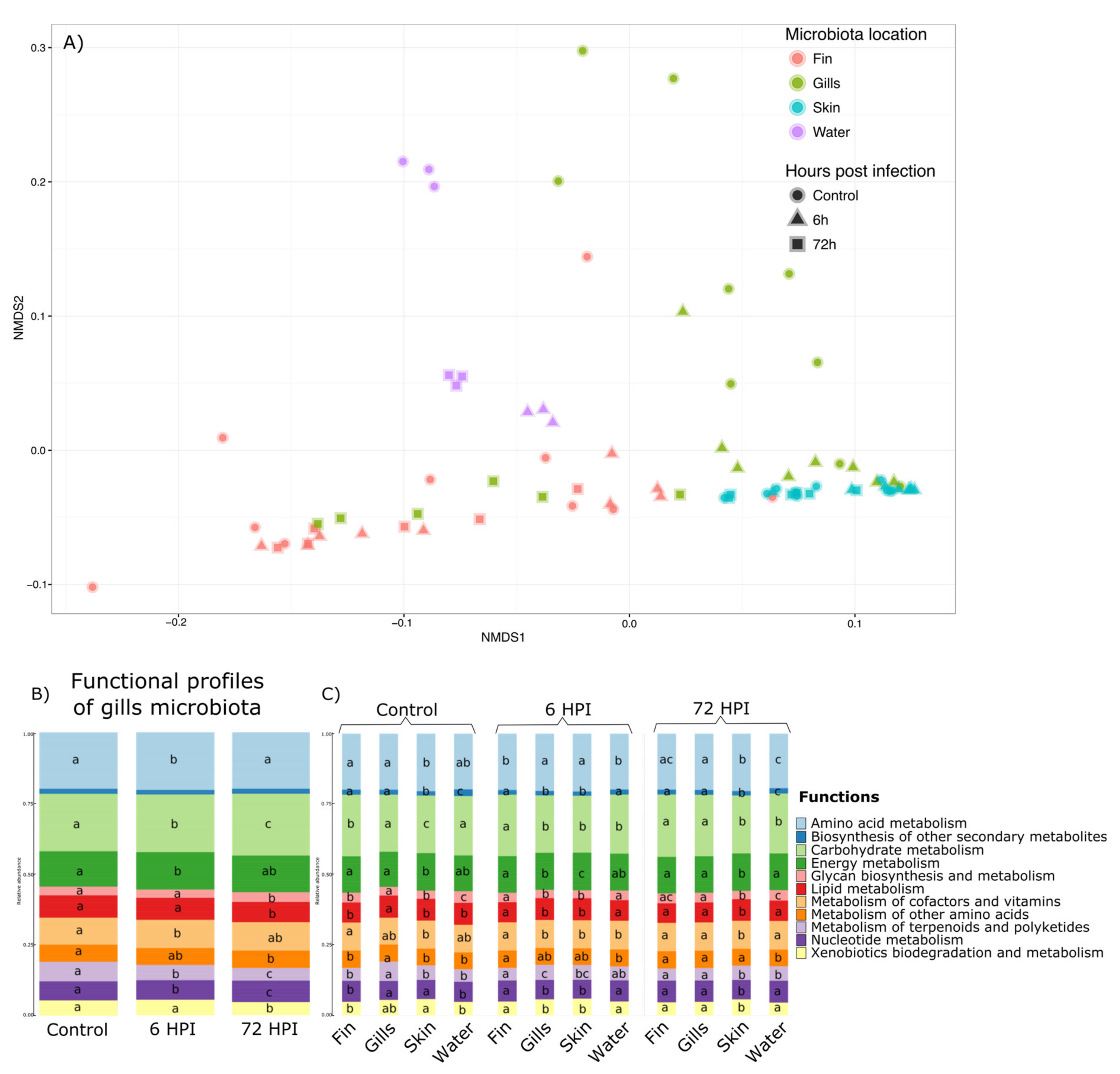Click the topmost green Gills data point
Image resolution: width=1120 pixels, height=1074 pixels.
pyautogui.click(x=582, y=51)
